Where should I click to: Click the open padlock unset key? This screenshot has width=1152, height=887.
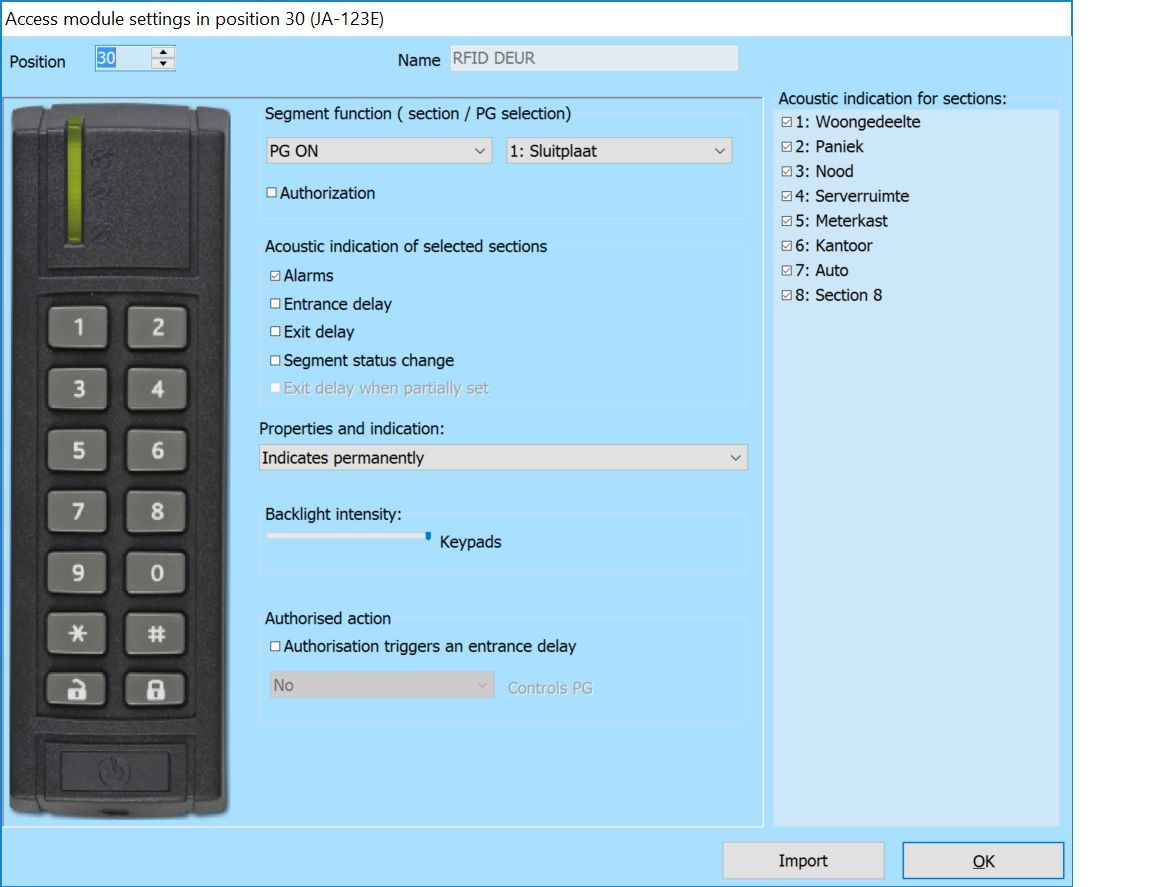76,689
